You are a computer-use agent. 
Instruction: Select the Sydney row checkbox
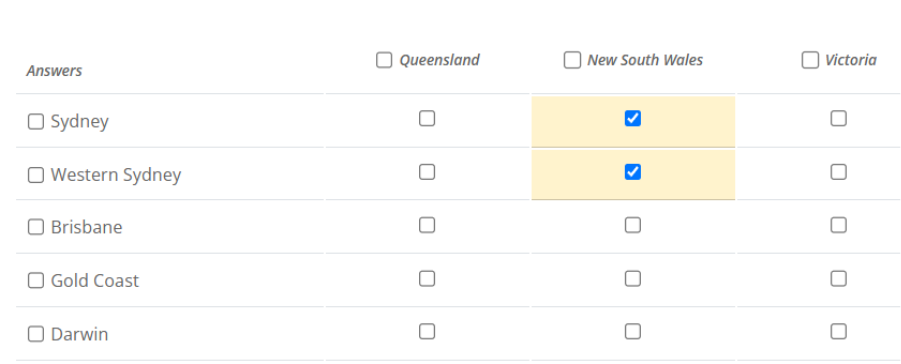coord(36,121)
